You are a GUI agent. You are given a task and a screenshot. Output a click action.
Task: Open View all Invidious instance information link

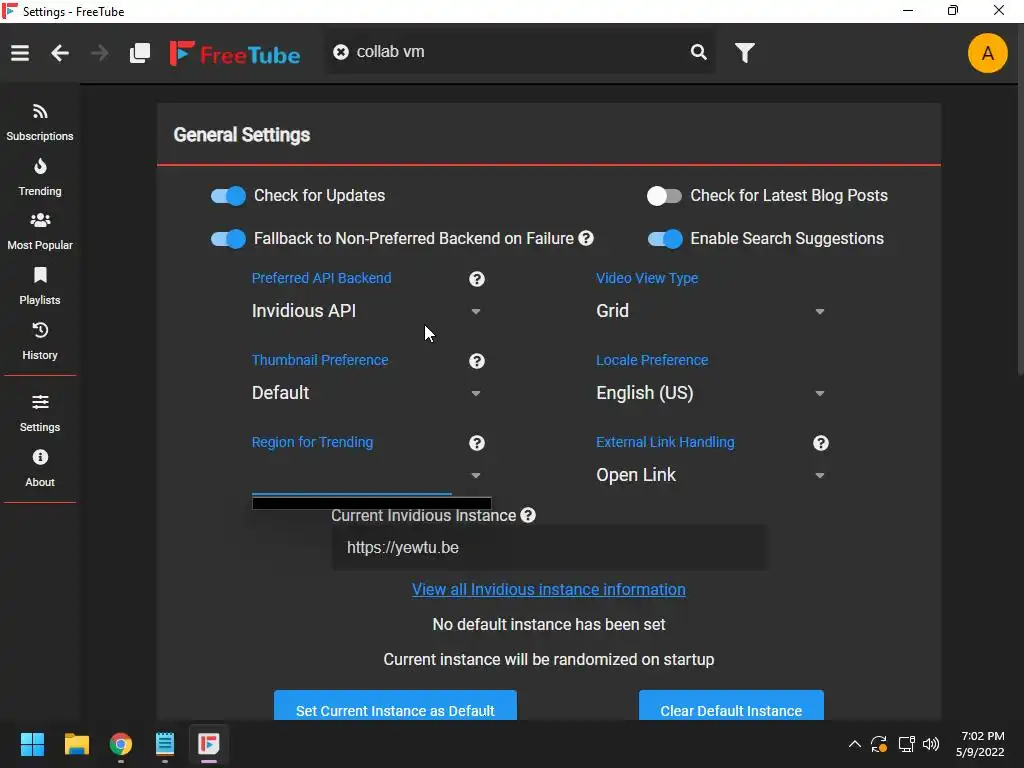point(549,590)
